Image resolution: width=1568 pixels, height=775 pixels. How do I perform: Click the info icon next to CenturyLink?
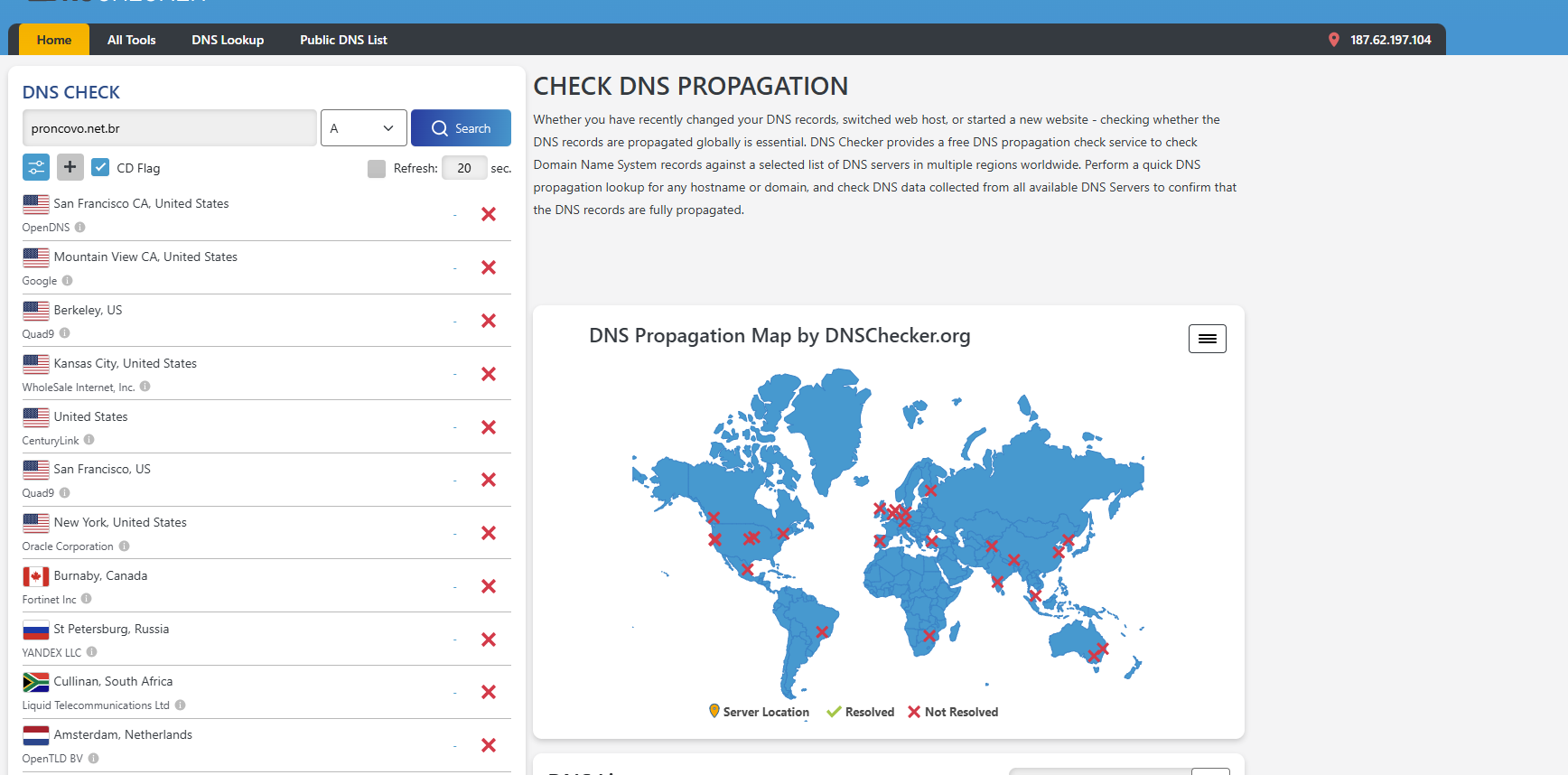coord(89,440)
